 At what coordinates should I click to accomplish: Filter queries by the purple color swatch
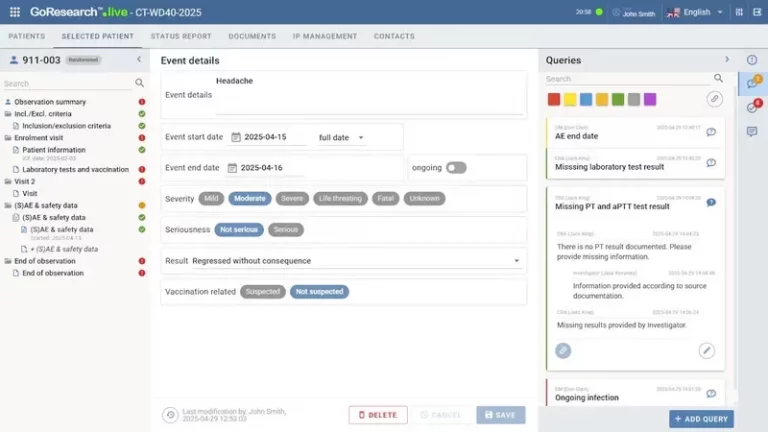(x=650, y=99)
